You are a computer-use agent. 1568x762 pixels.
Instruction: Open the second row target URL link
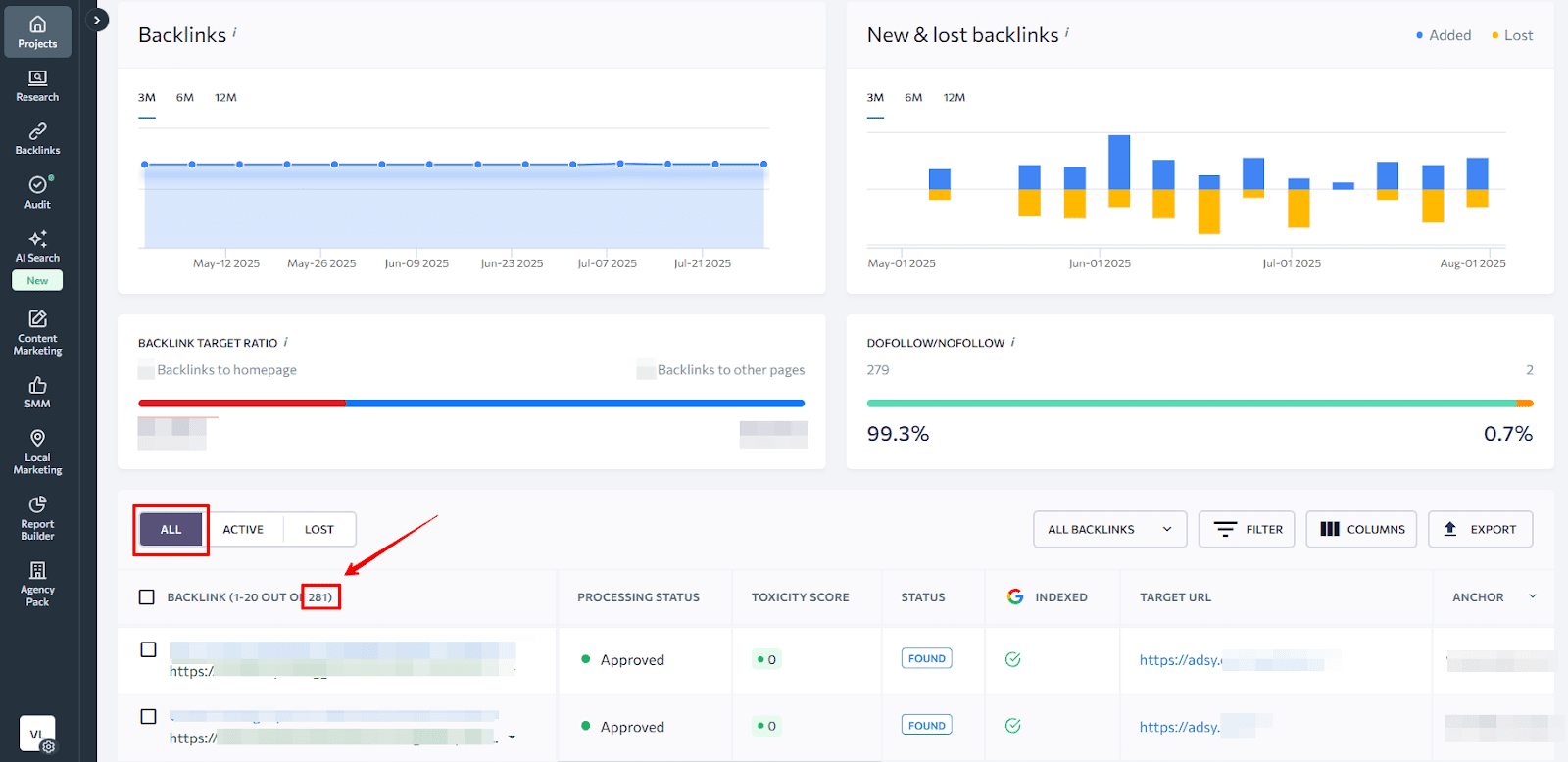click(x=1180, y=727)
